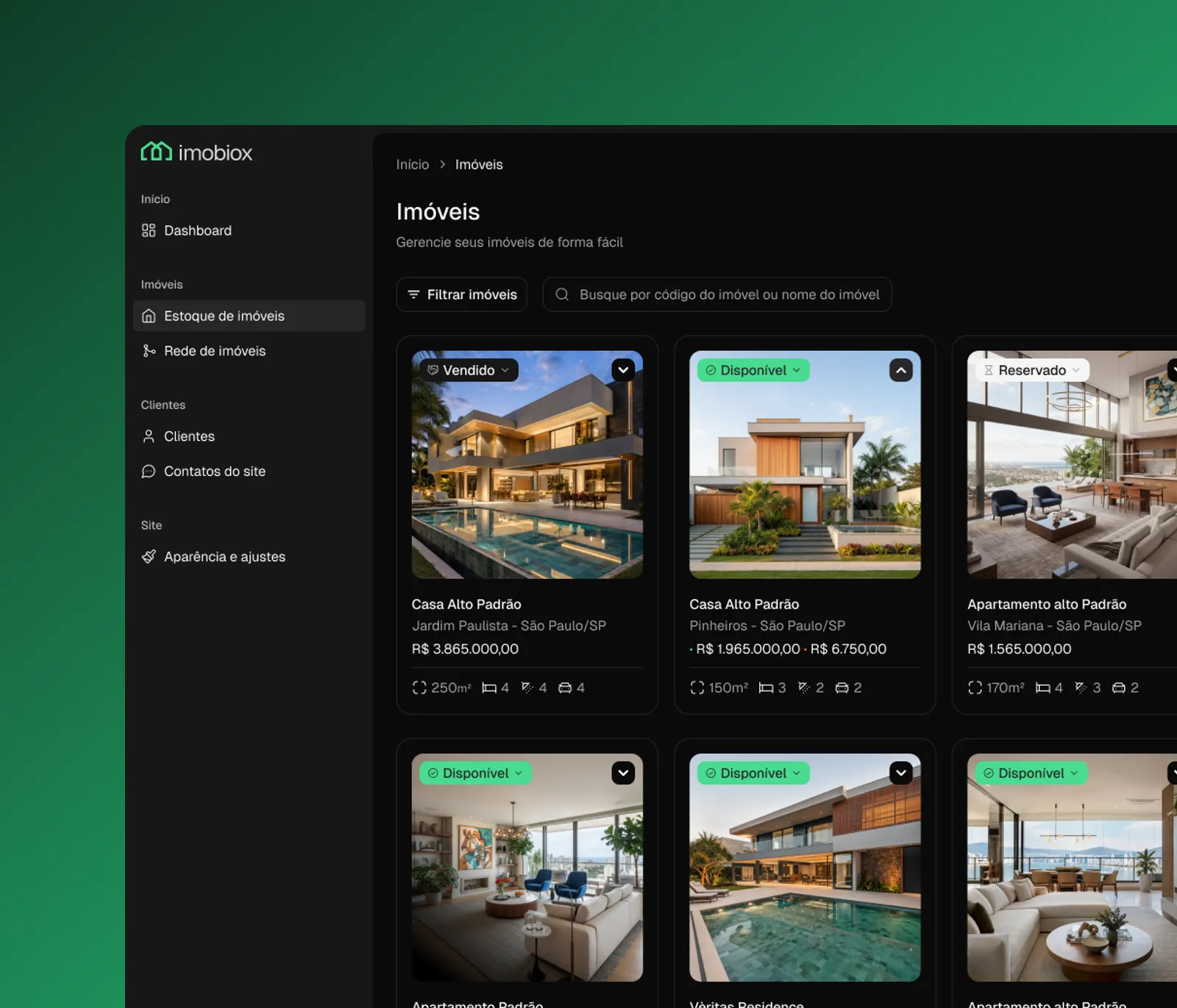
Task: Click Apartamento alto Padrão title in Vila Mariana card
Action: pos(1047,604)
